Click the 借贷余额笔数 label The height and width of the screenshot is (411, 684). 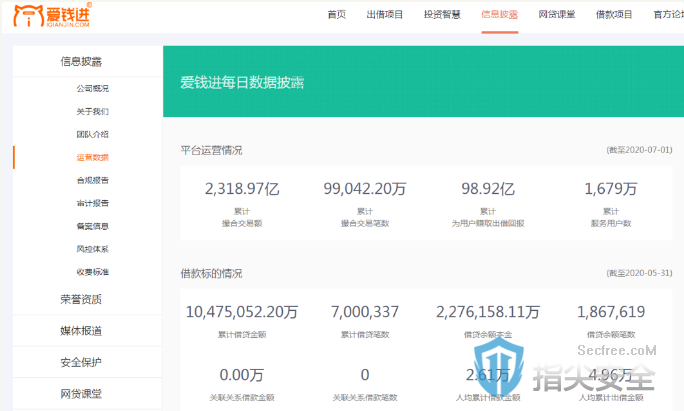611,335
